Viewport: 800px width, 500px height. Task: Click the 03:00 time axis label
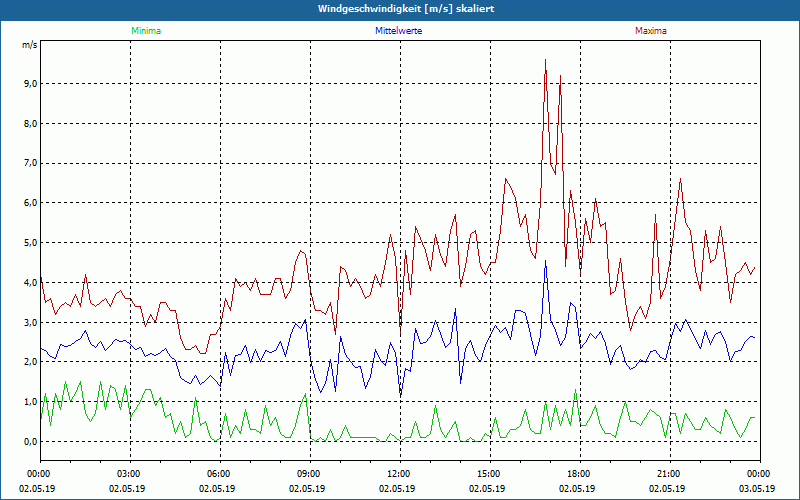pyautogui.click(x=130, y=474)
